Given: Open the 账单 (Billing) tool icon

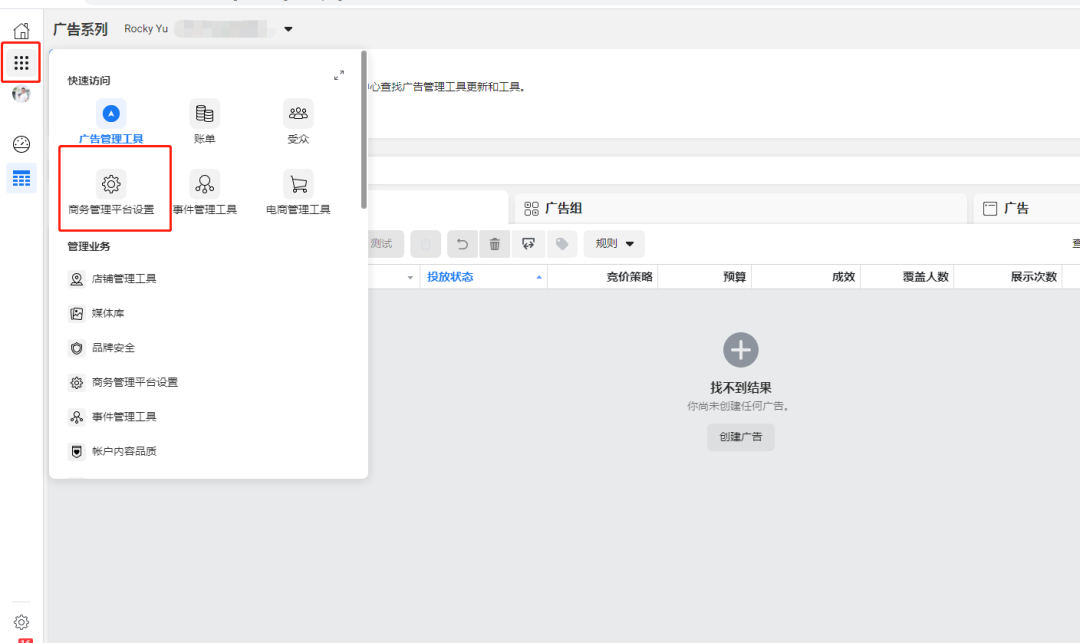Looking at the screenshot, I should (204, 113).
